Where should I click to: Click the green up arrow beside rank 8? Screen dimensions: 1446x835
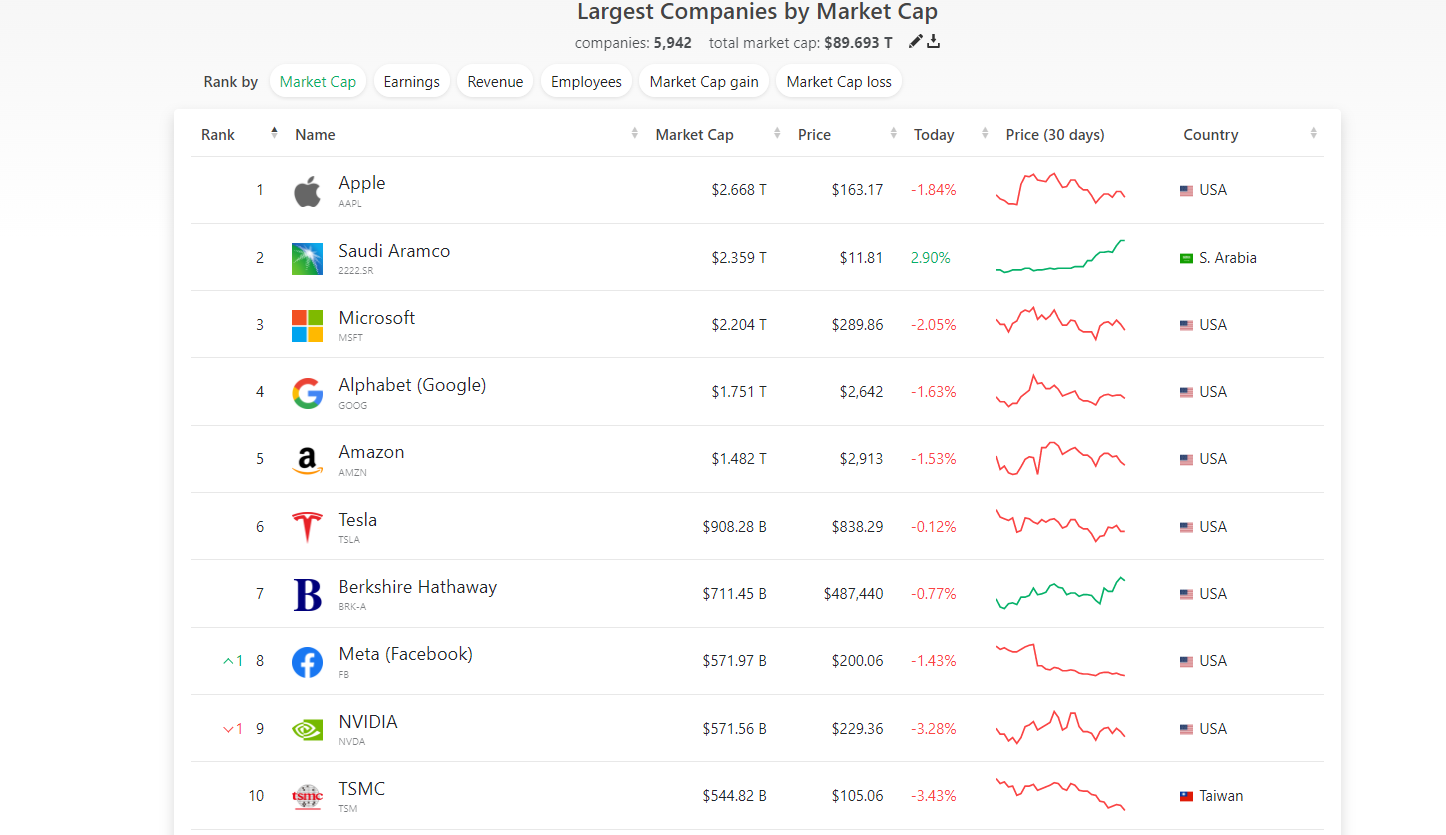(228, 661)
